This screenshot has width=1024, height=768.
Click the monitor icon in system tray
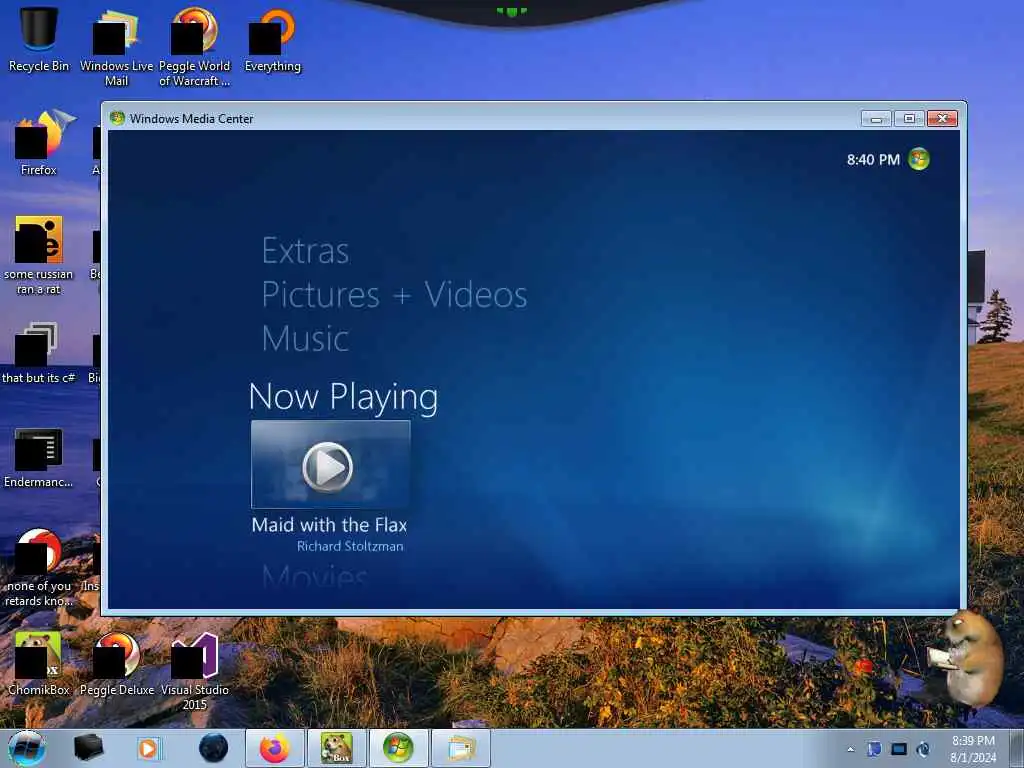(x=899, y=749)
